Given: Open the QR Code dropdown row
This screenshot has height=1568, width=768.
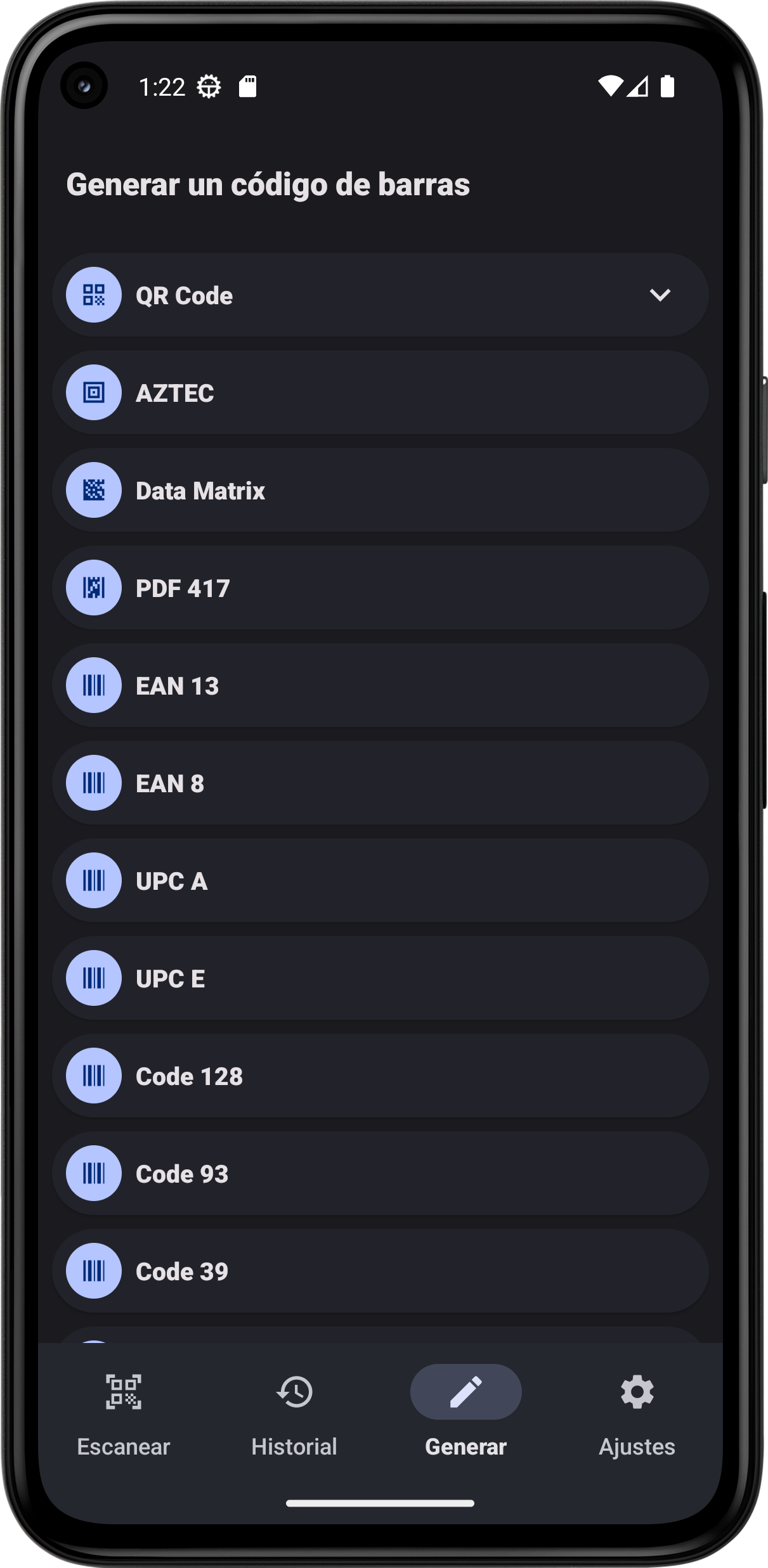Looking at the screenshot, I should click(x=381, y=295).
